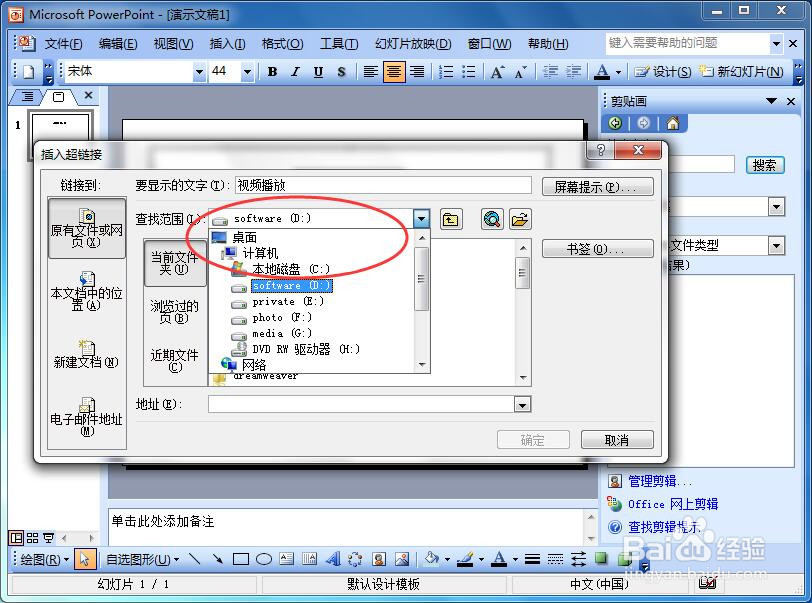The height and width of the screenshot is (603, 812).
Task: Click the insert WordArt icon
Action: 332,559
